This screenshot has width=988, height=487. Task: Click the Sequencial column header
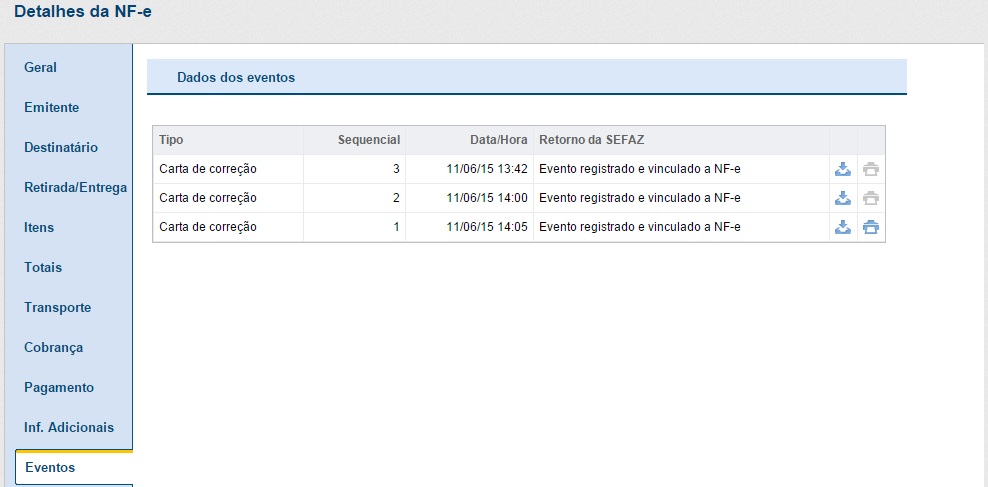(x=368, y=140)
